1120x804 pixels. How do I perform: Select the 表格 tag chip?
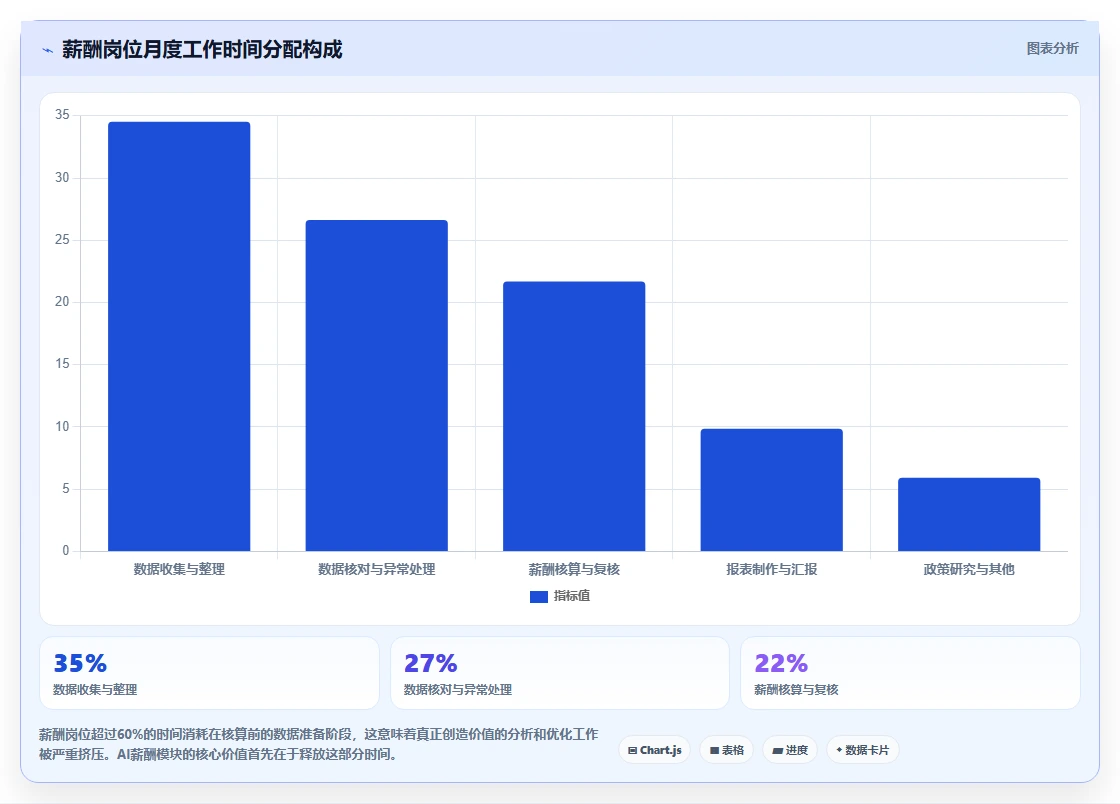point(726,750)
